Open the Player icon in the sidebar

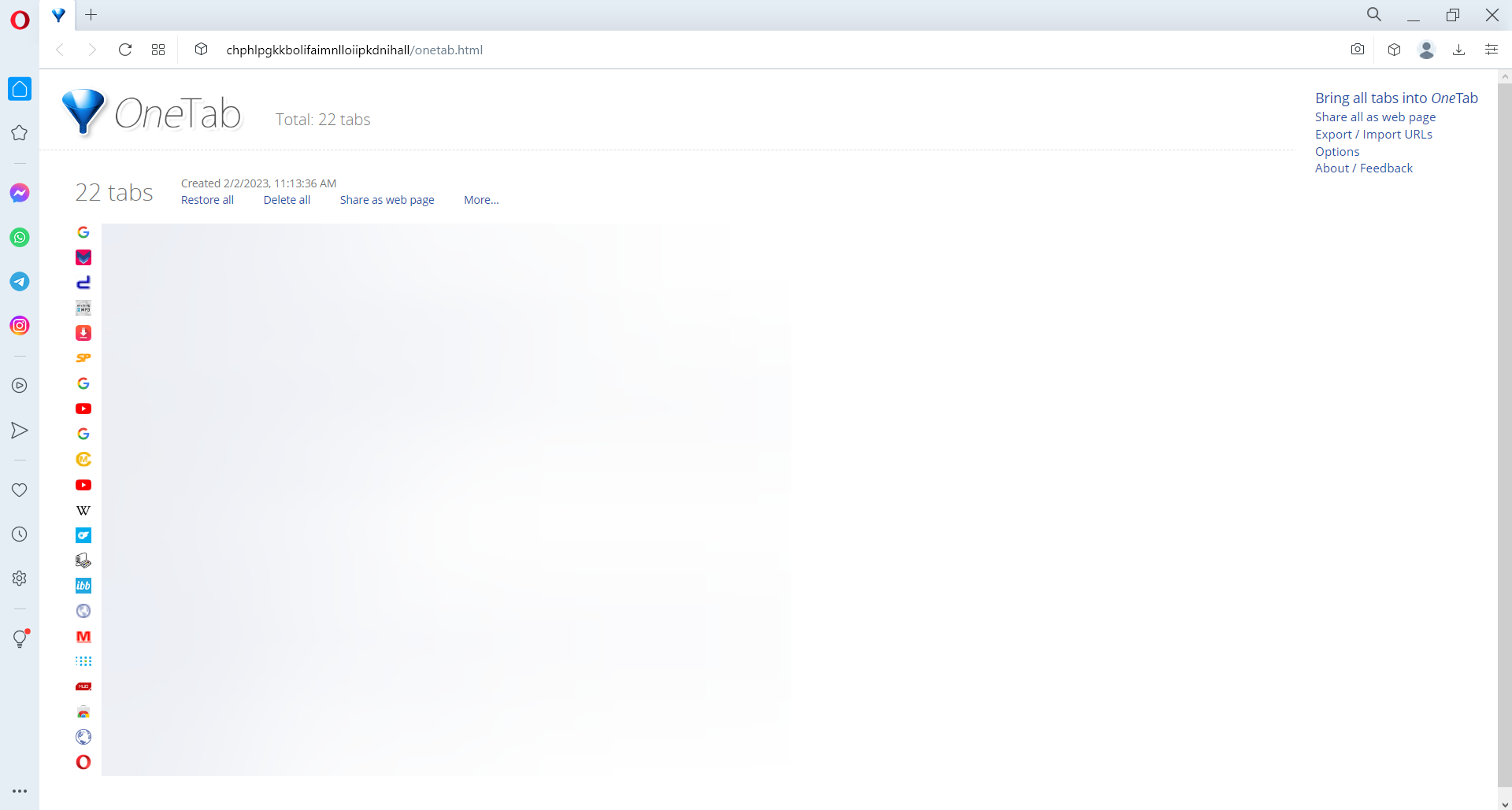(20, 386)
